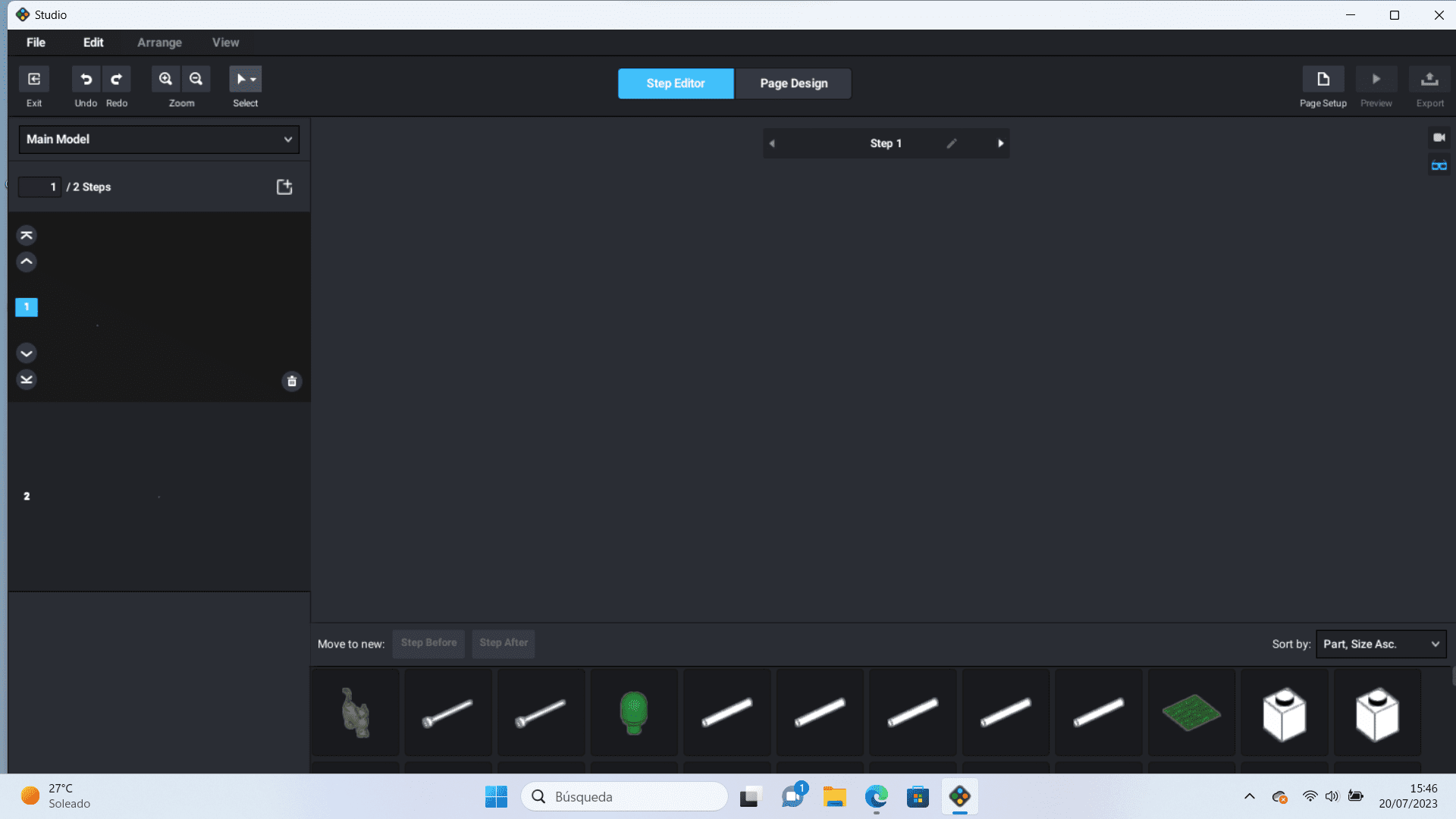Open the Sort by dropdown
1456x819 pixels.
pos(1380,644)
